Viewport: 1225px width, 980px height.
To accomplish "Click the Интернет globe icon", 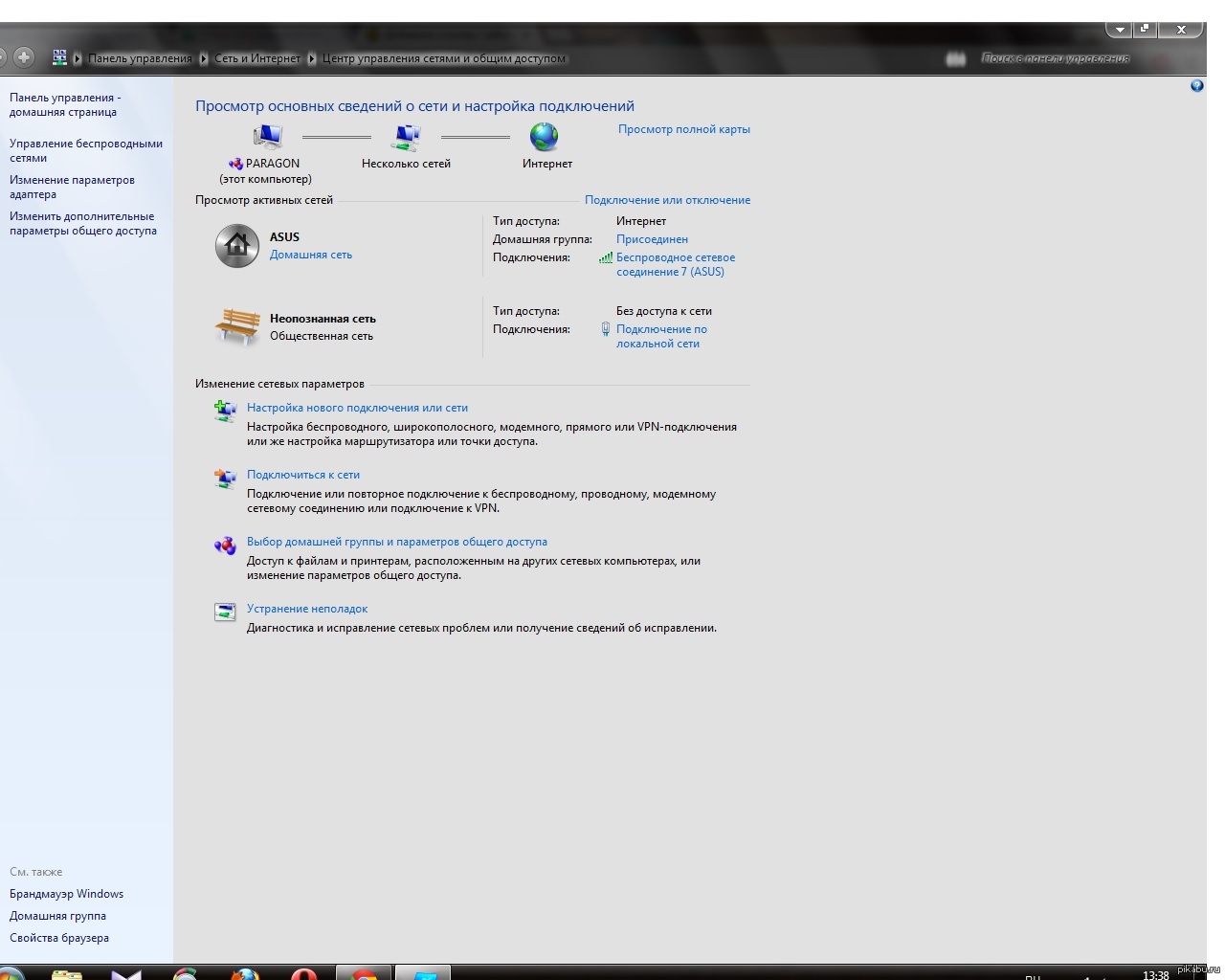I will point(544,137).
